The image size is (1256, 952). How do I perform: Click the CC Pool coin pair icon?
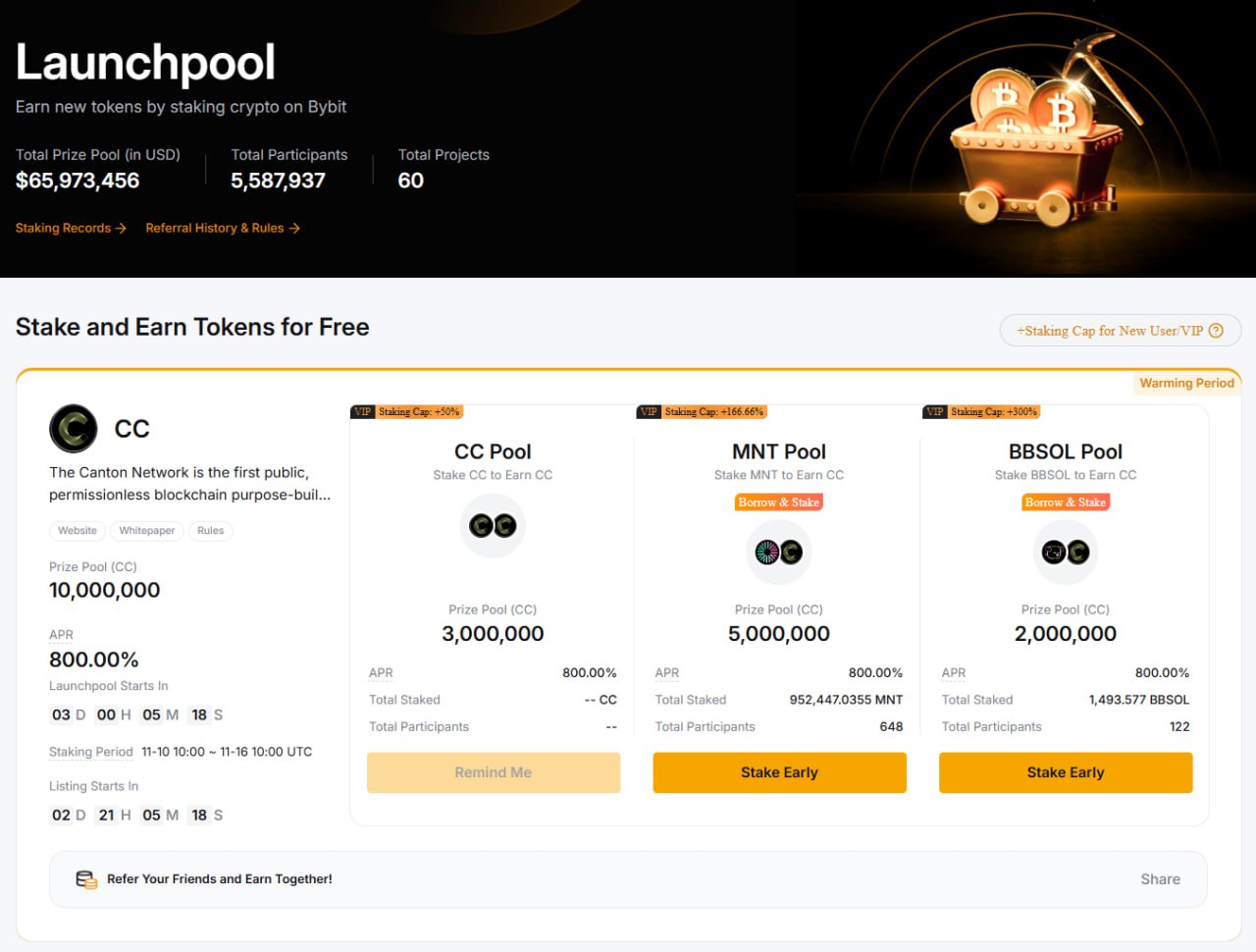(x=493, y=526)
